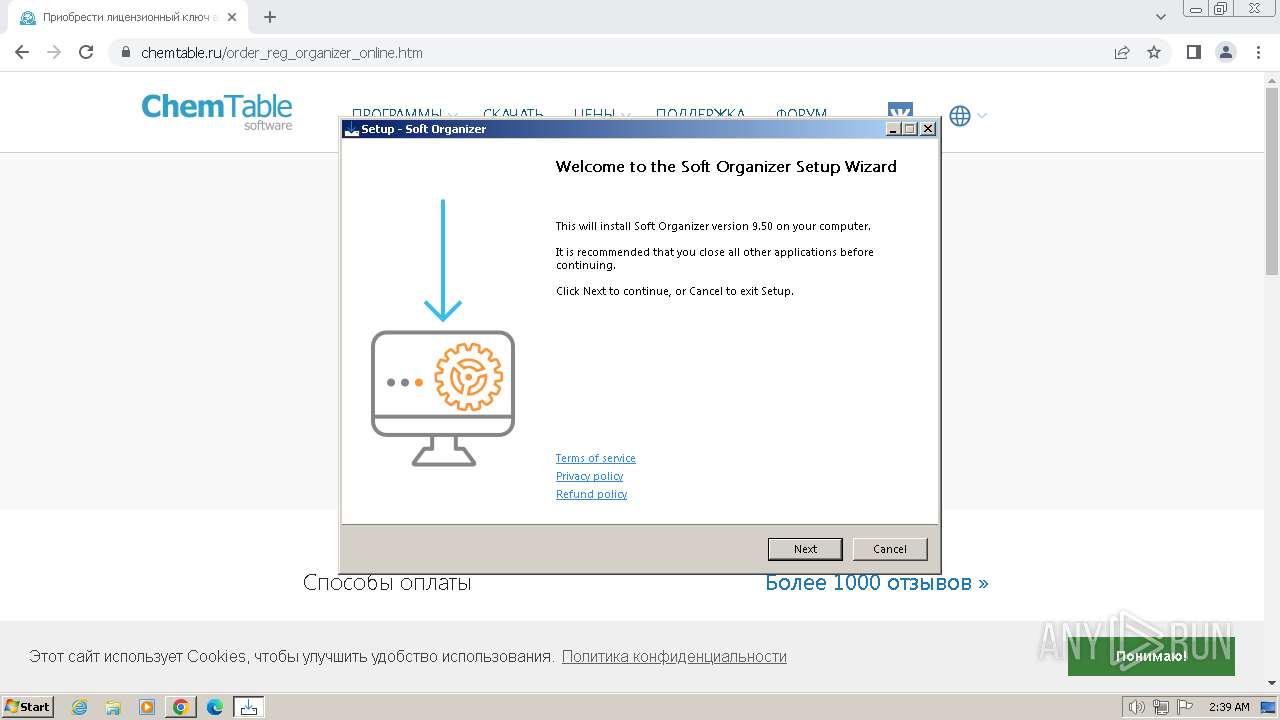Viewport: 1280px width, 720px height.
Task: Open File Explorer from taskbar
Action: click(x=113, y=707)
